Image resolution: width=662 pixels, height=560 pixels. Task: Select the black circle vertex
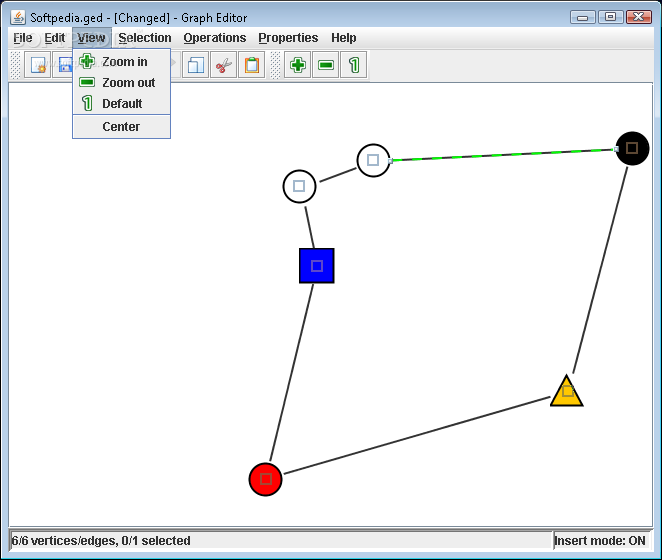pyautogui.click(x=632, y=148)
